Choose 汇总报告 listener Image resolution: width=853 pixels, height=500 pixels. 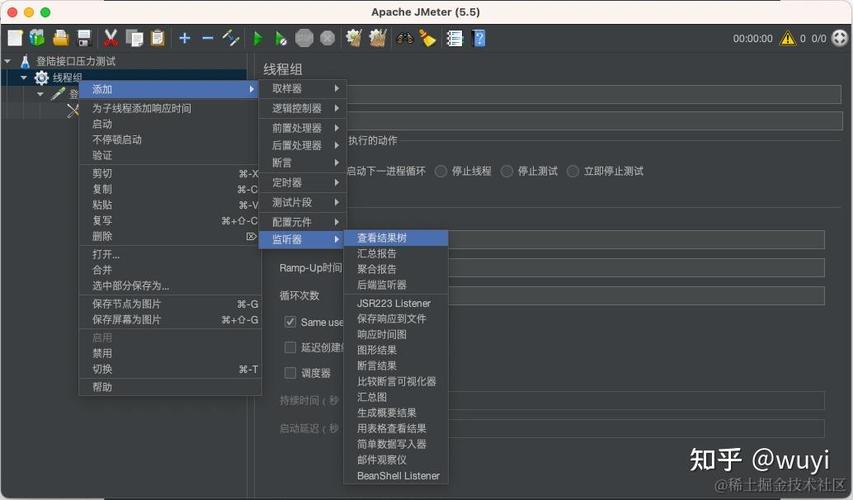pyautogui.click(x=396, y=254)
